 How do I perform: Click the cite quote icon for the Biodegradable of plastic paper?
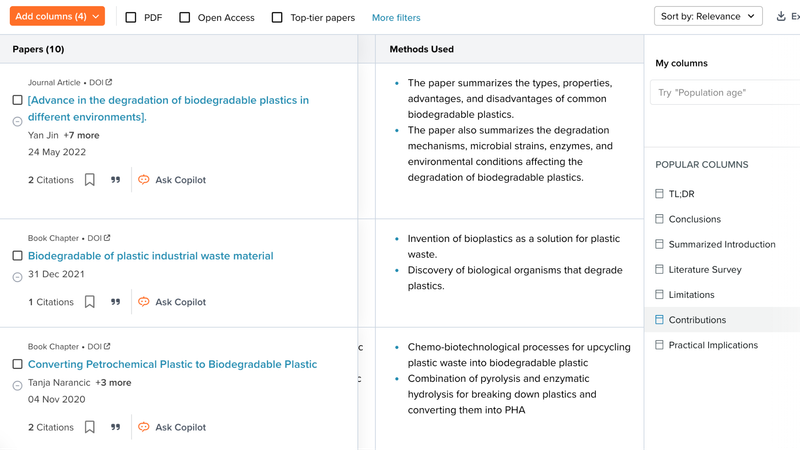pyautogui.click(x=115, y=302)
